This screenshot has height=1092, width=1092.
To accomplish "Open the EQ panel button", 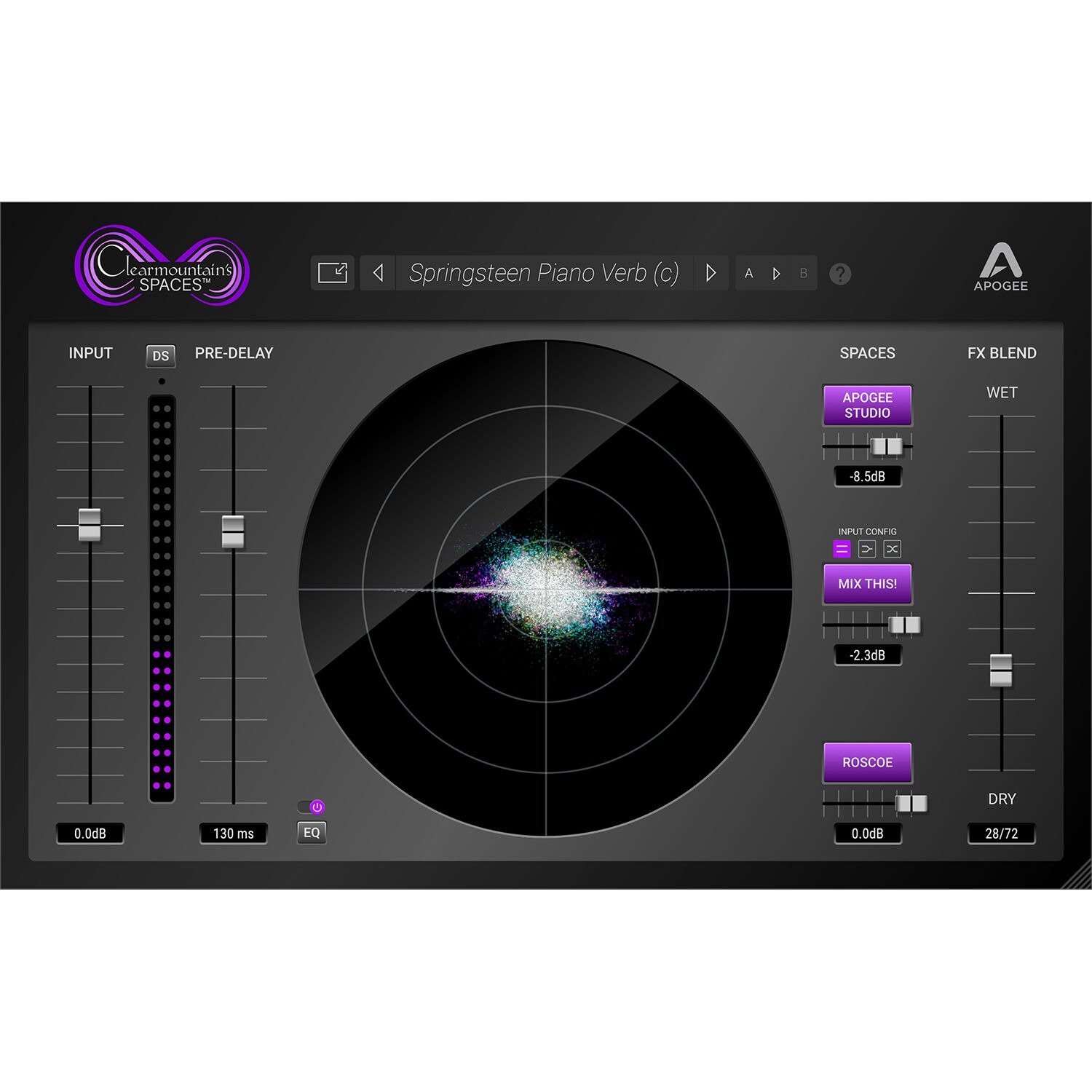I will tap(312, 832).
